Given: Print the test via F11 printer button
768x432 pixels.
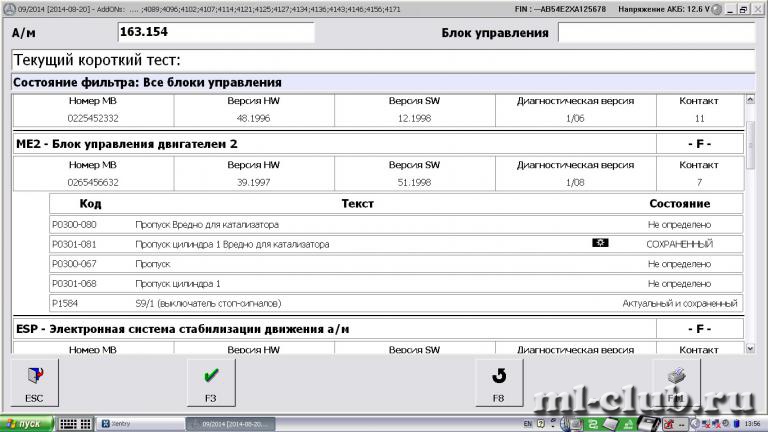Looking at the screenshot, I should coord(676,383).
